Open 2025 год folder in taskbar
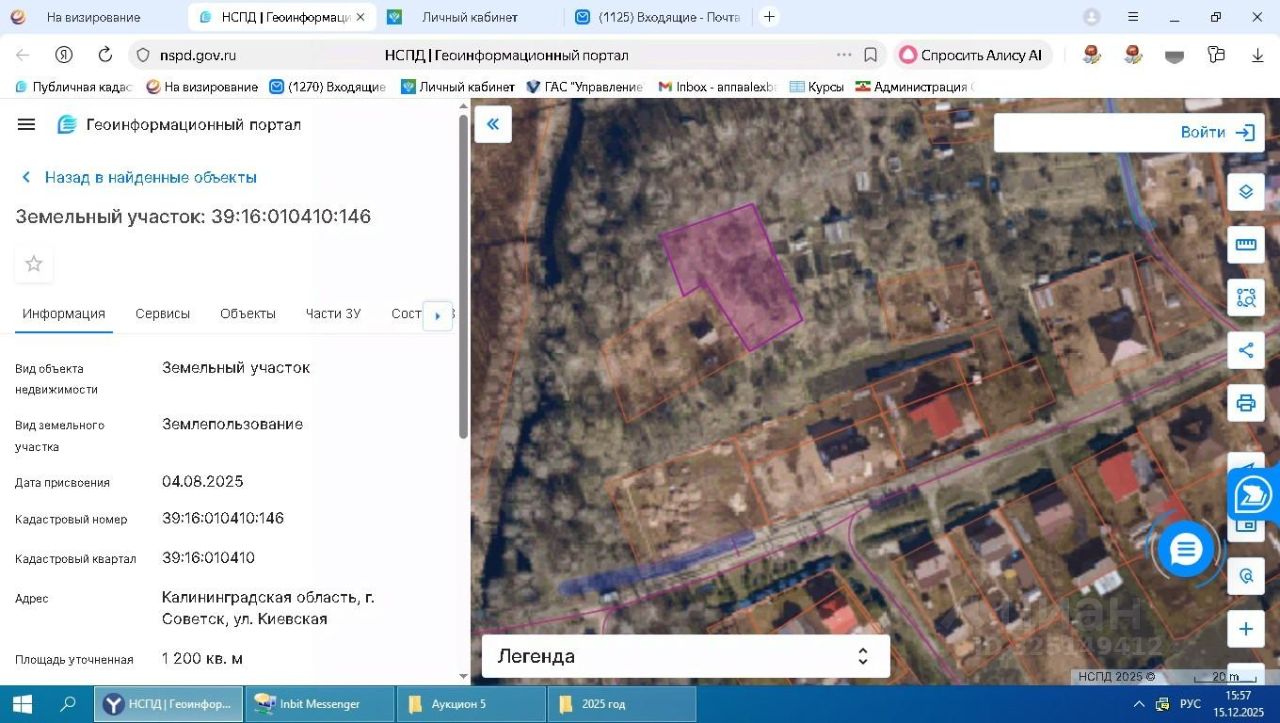 (x=622, y=704)
